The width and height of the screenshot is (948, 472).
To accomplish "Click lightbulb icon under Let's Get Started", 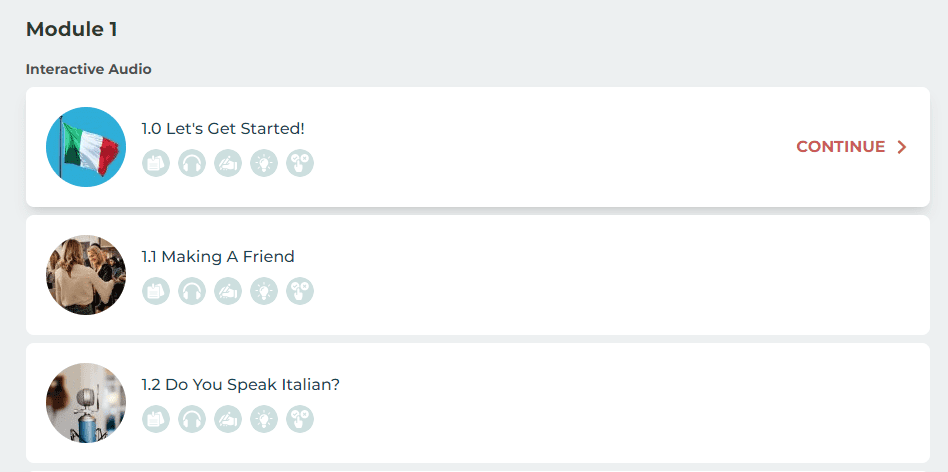I will 264,163.
